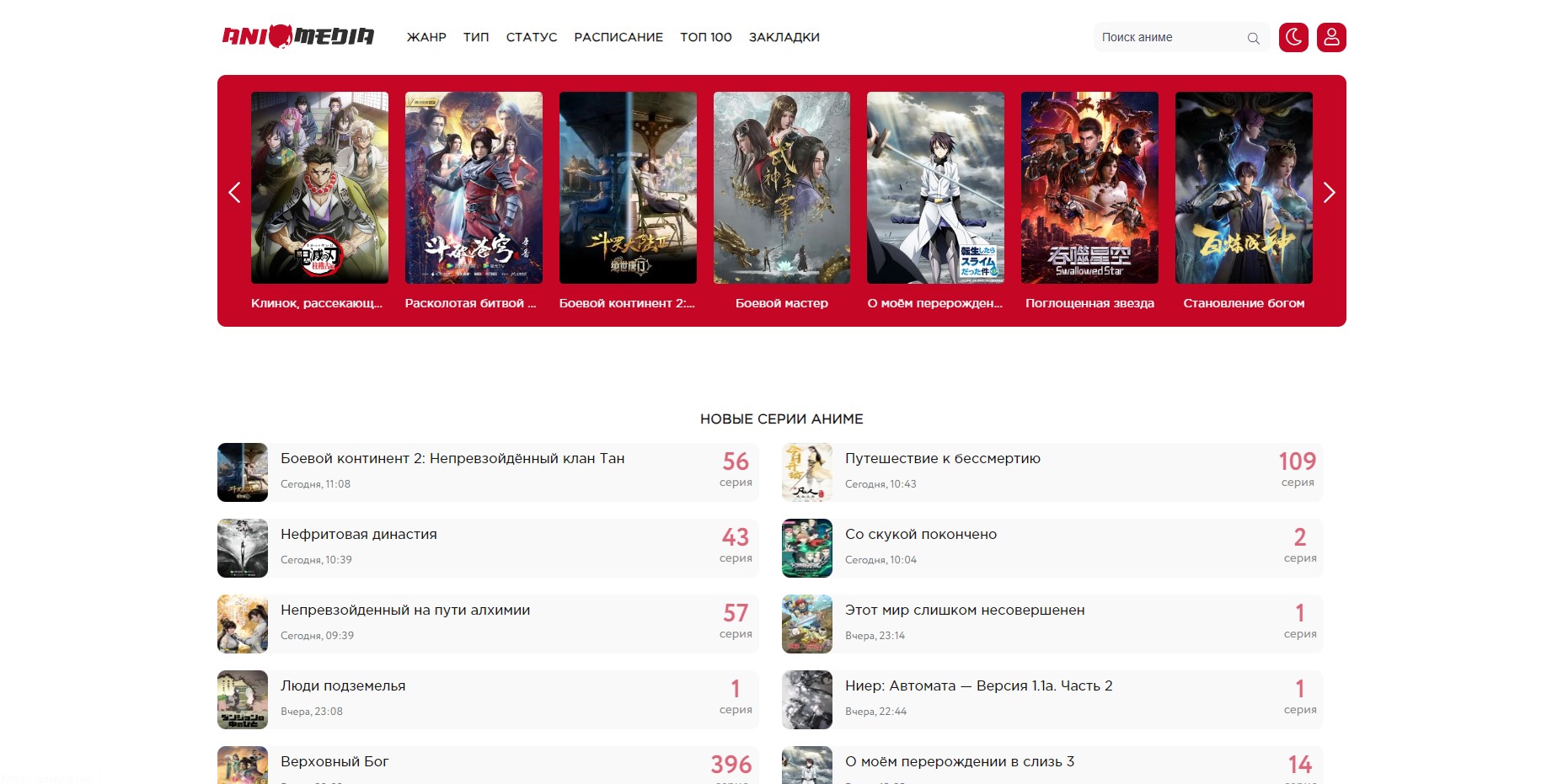Toggle dark mode with moon button
The height and width of the screenshot is (784, 1563).
click(x=1293, y=37)
